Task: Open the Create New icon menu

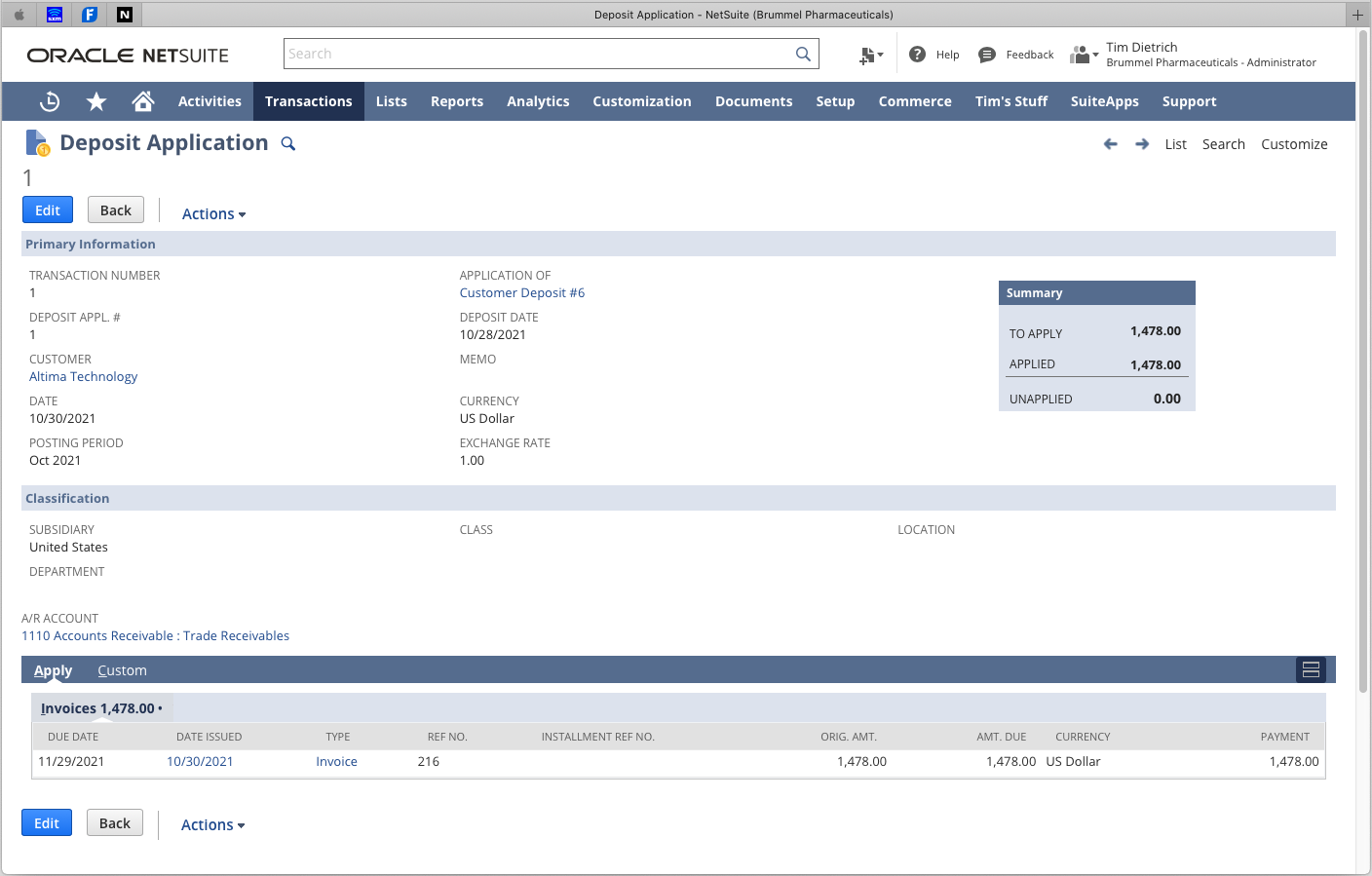Action: point(870,56)
